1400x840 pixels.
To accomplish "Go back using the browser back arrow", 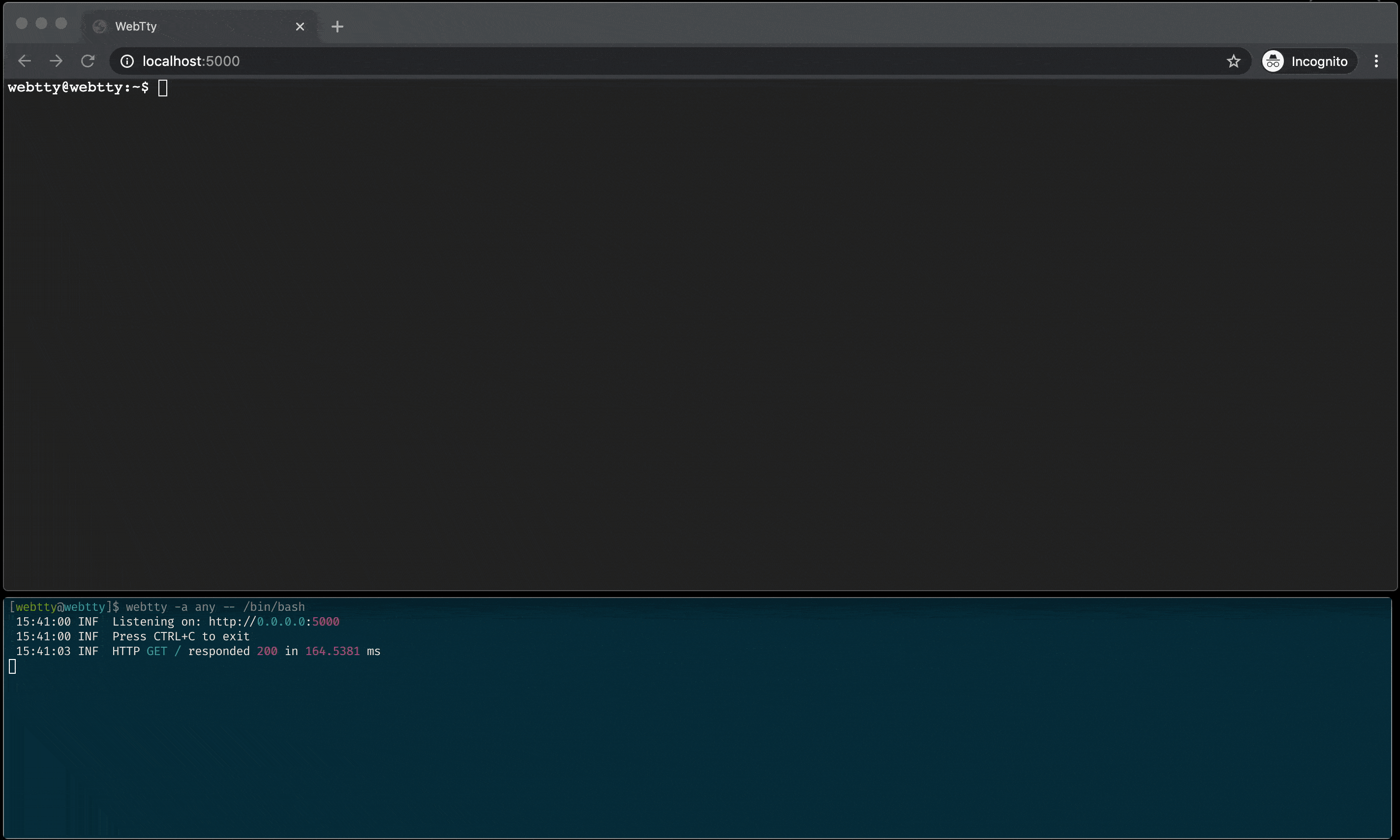I will (x=24, y=61).
